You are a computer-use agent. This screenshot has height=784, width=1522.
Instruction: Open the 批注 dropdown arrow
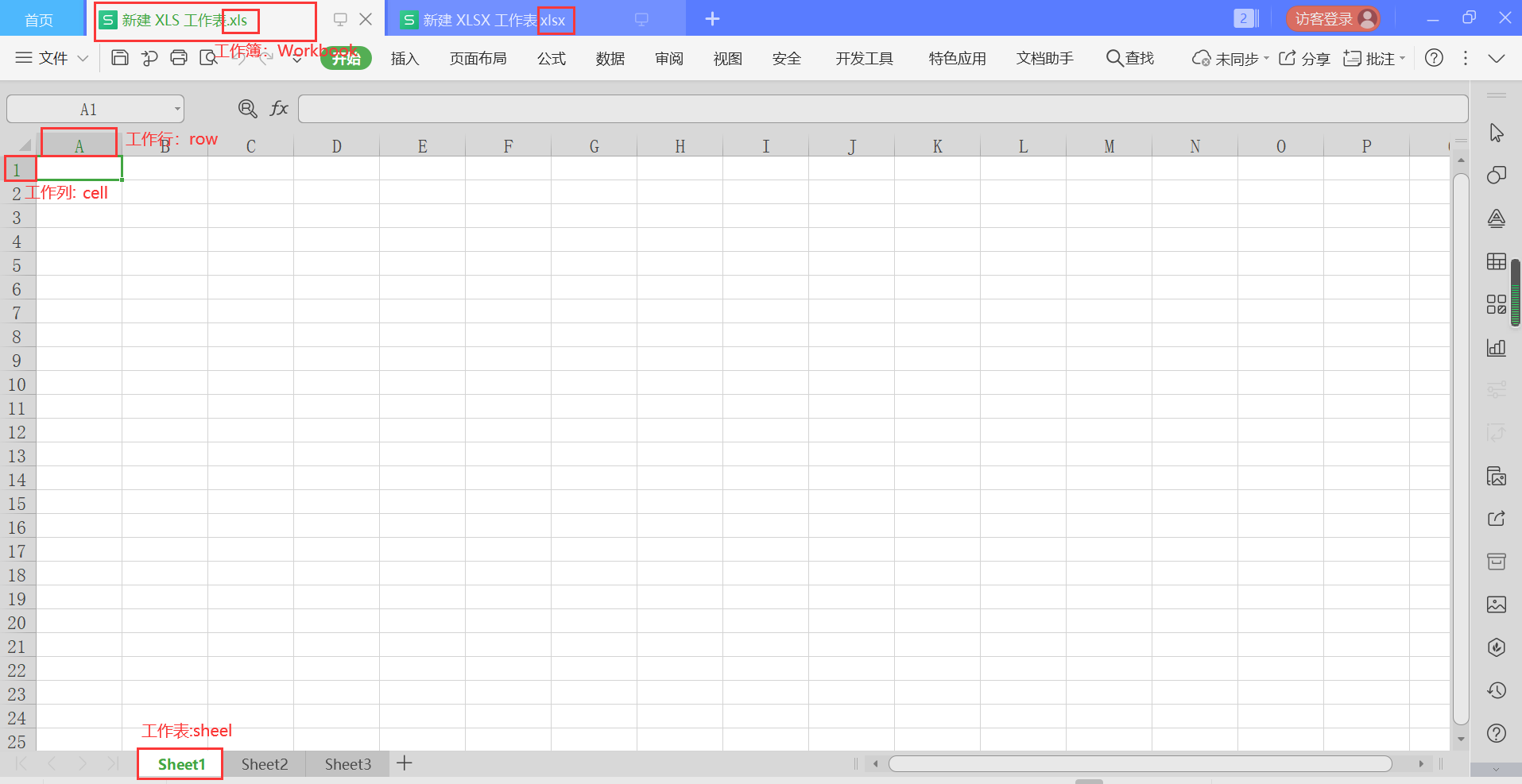pos(1403,58)
